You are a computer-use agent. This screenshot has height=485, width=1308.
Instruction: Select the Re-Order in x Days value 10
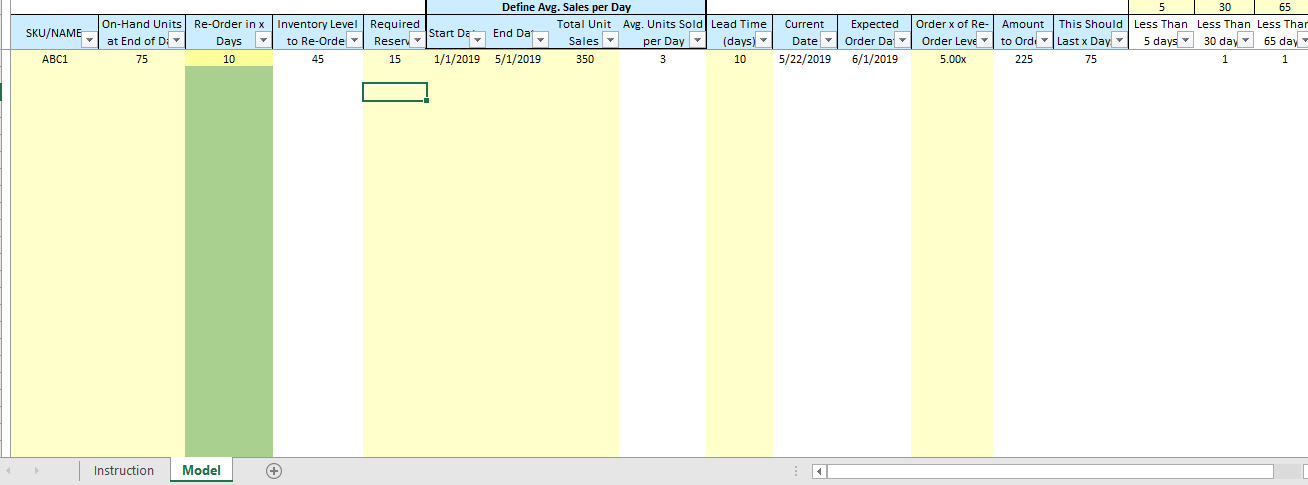[229, 59]
